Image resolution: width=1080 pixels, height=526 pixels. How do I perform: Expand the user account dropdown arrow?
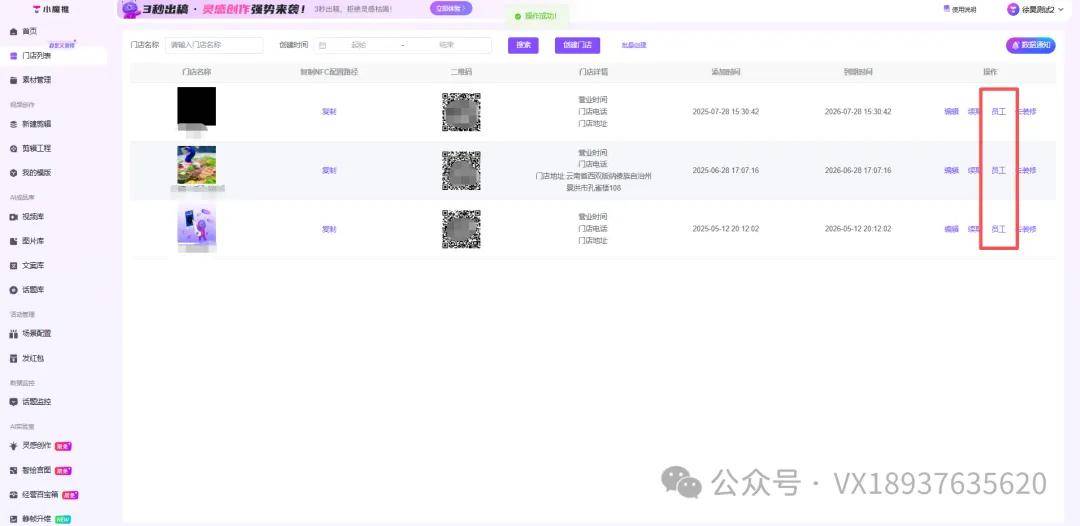pyautogui.click(x=1061, y=10)
